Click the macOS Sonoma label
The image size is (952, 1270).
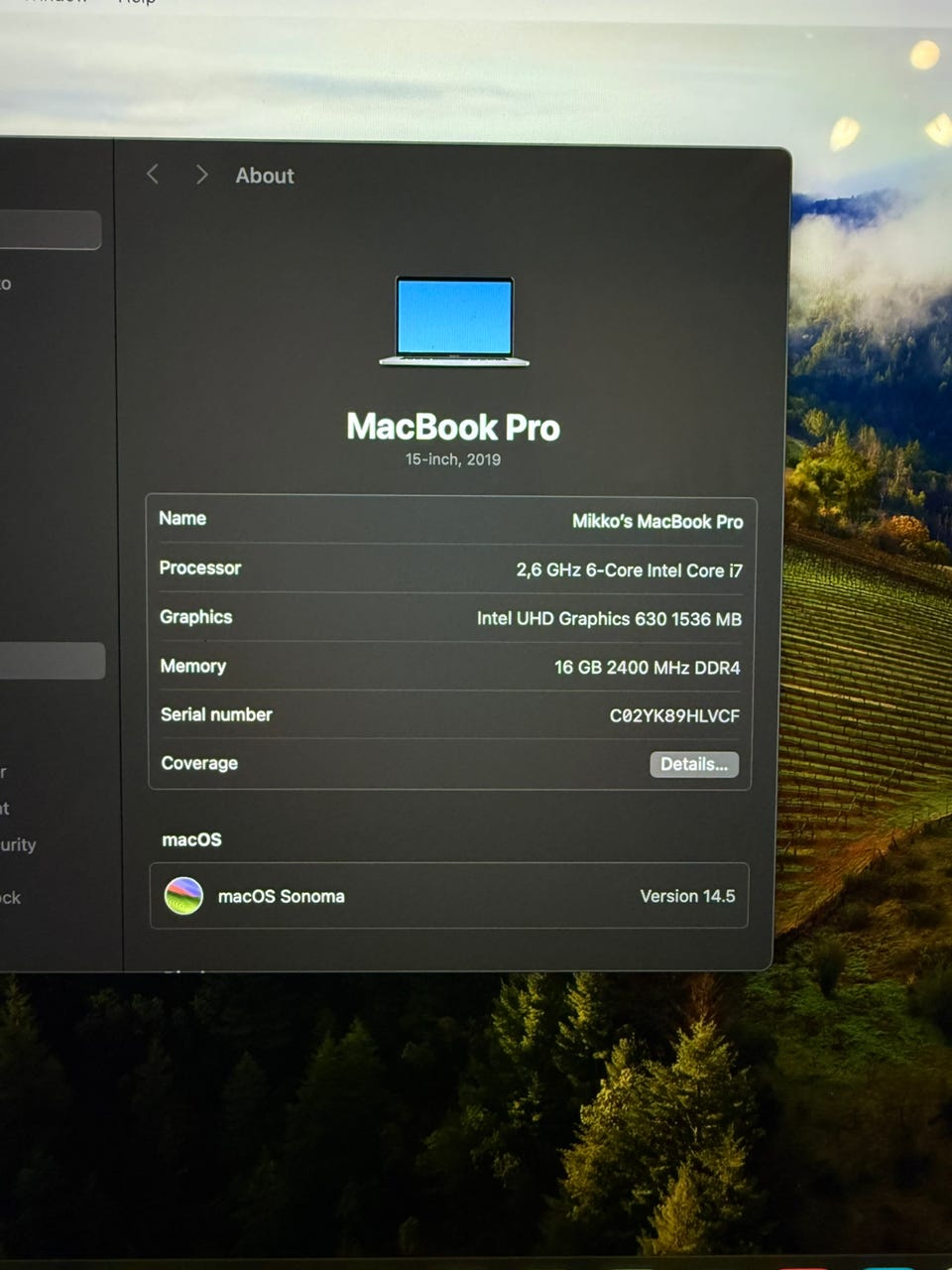[x=281, y=896]
